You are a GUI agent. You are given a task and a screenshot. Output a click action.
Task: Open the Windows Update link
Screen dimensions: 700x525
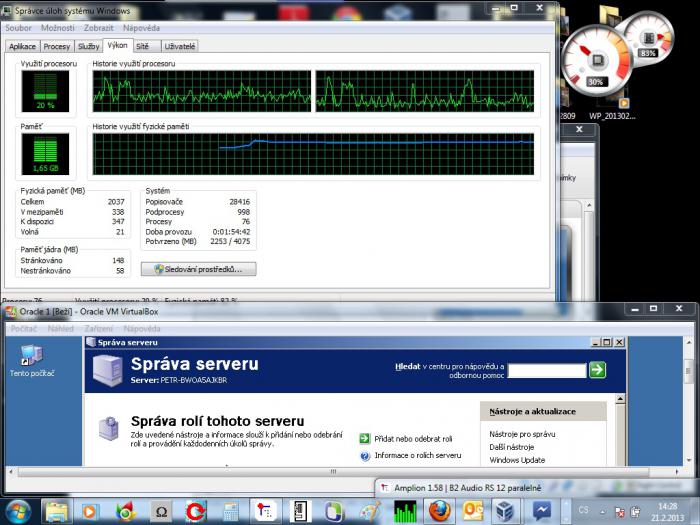tap(517, 460)
